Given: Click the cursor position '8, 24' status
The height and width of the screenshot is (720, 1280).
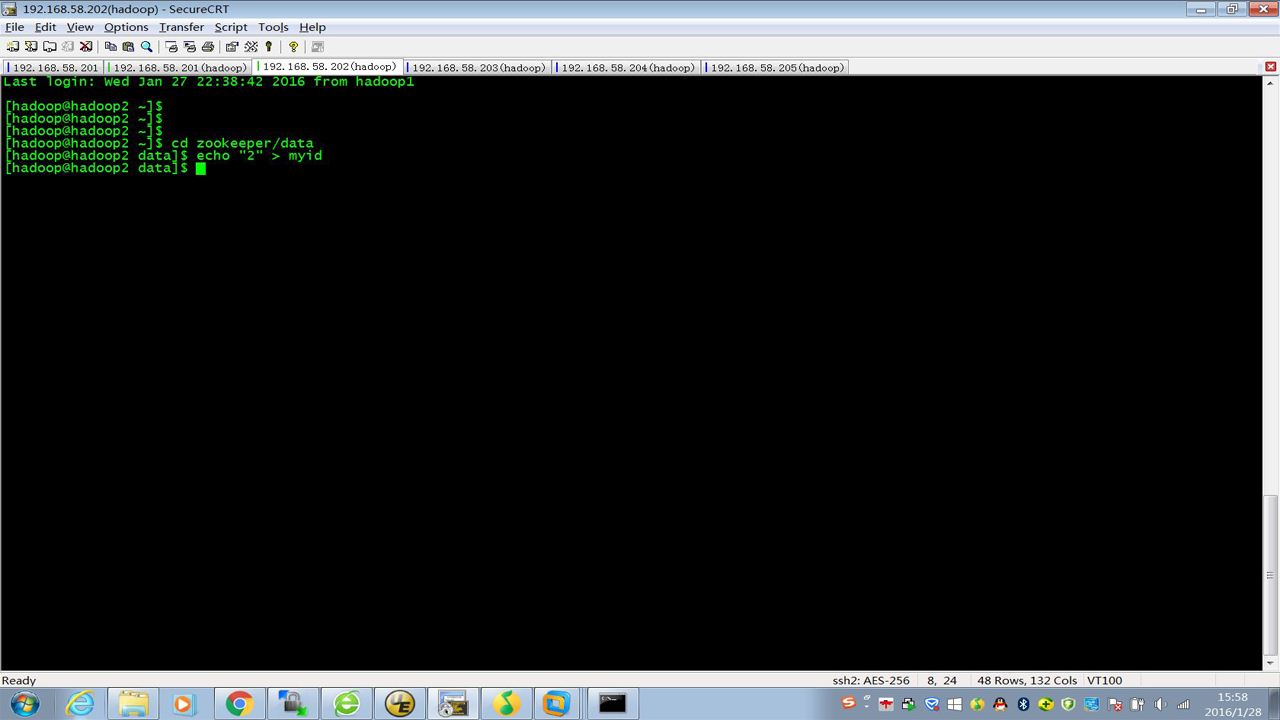Looking at the screenshot, I should pyautogui.click(x=942, y=680).
